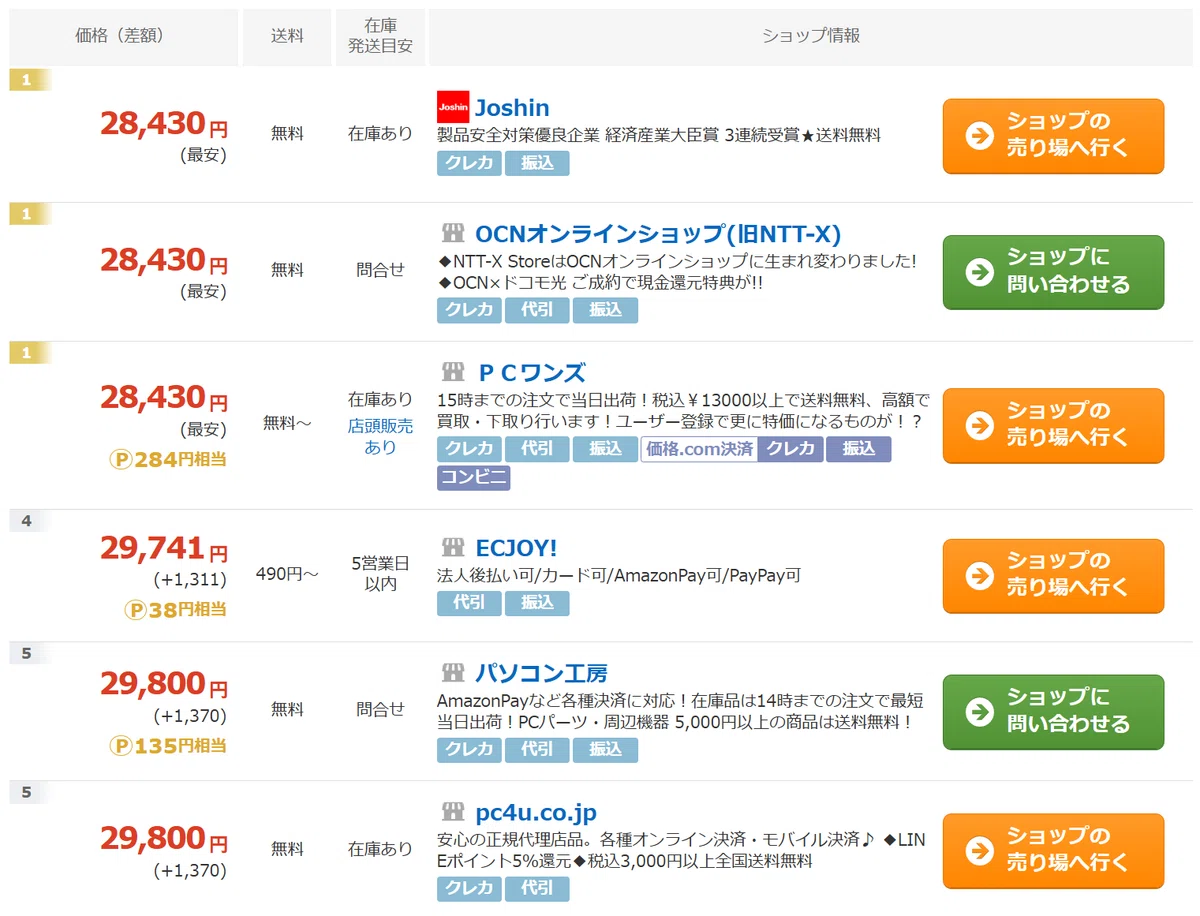
Task: Click the 29,741円 price for ECJOY!
Action: coord(164,549)
